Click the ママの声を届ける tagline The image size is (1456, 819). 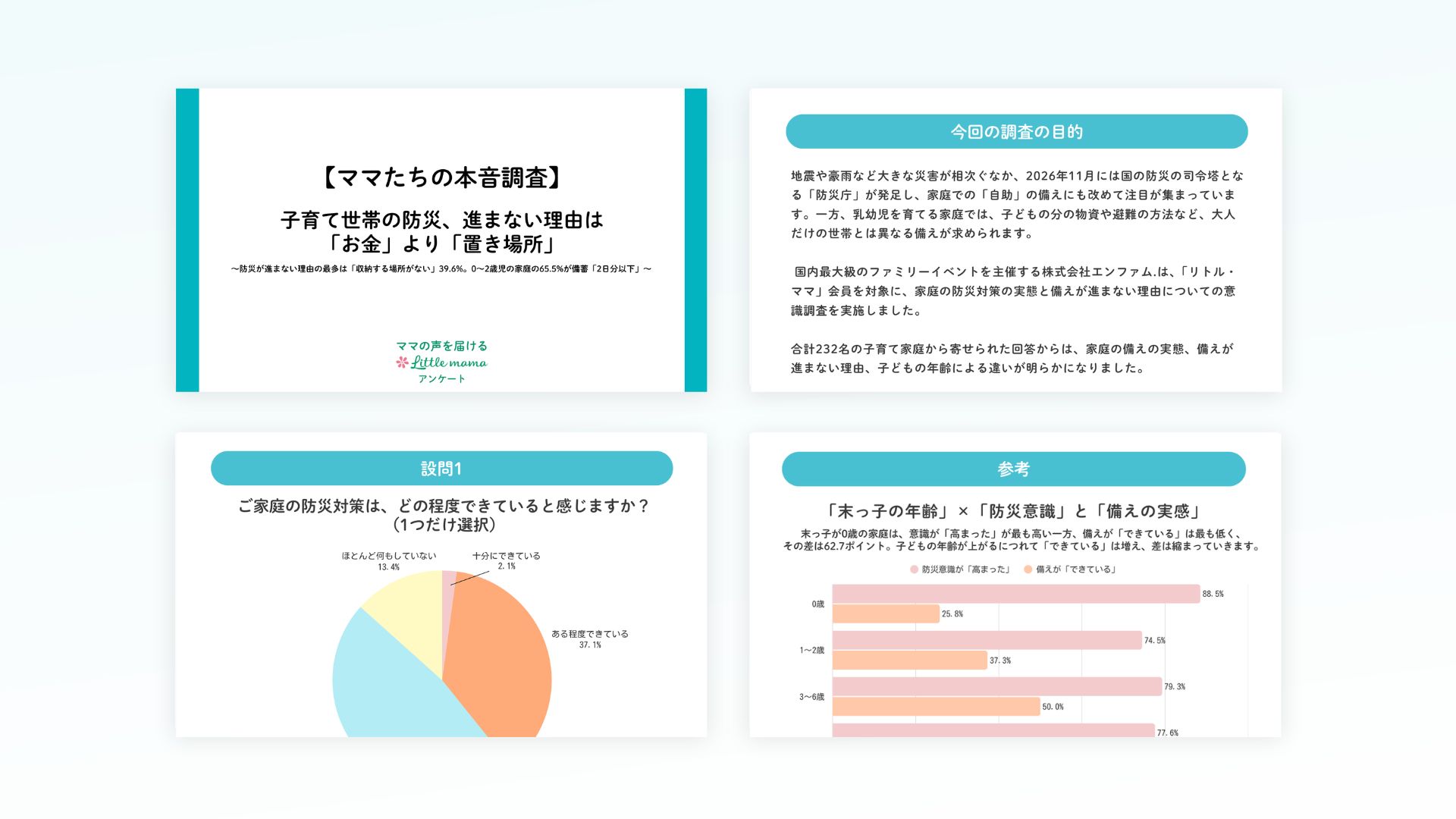pos(441,346)
